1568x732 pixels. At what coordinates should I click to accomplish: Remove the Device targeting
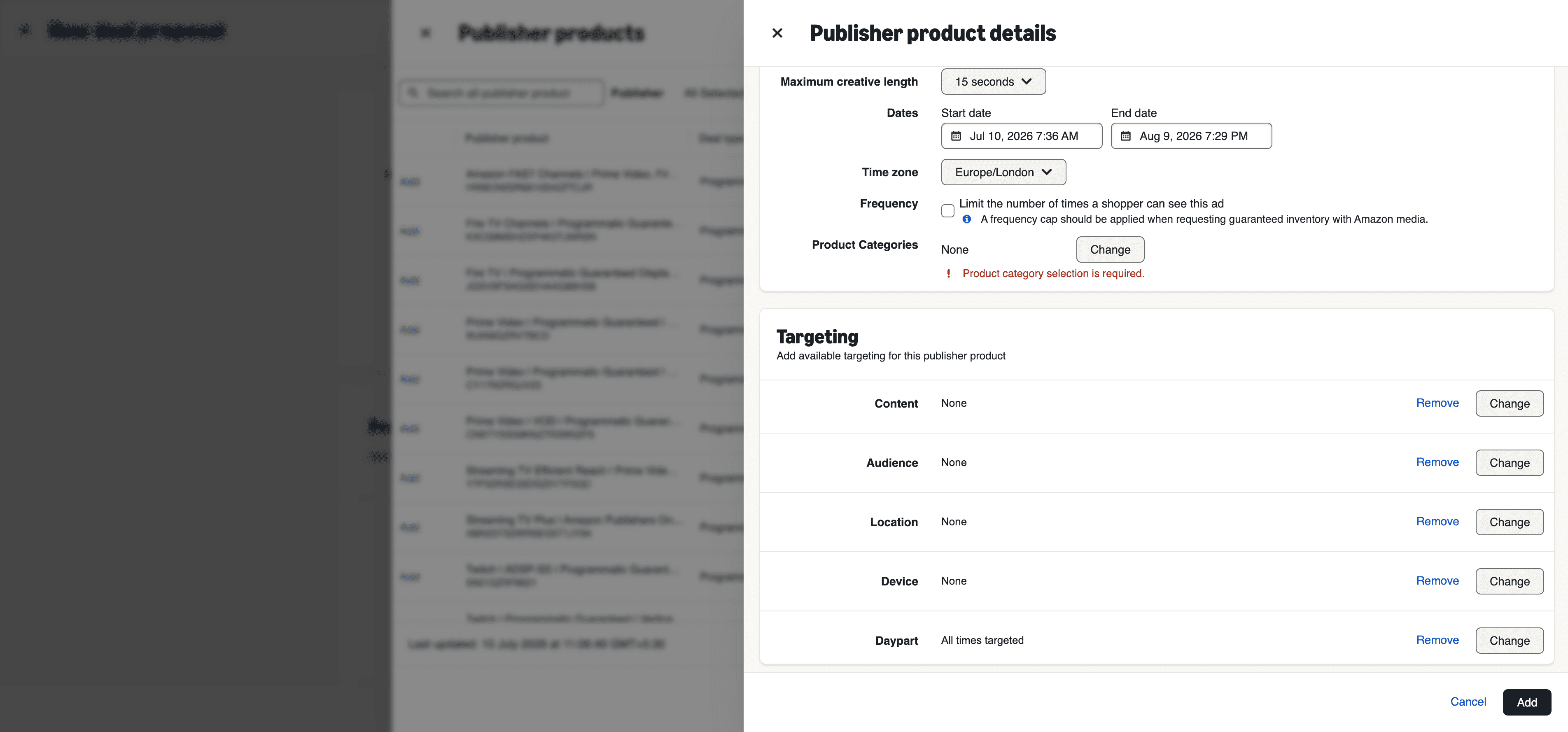(x=1437, y=580)
